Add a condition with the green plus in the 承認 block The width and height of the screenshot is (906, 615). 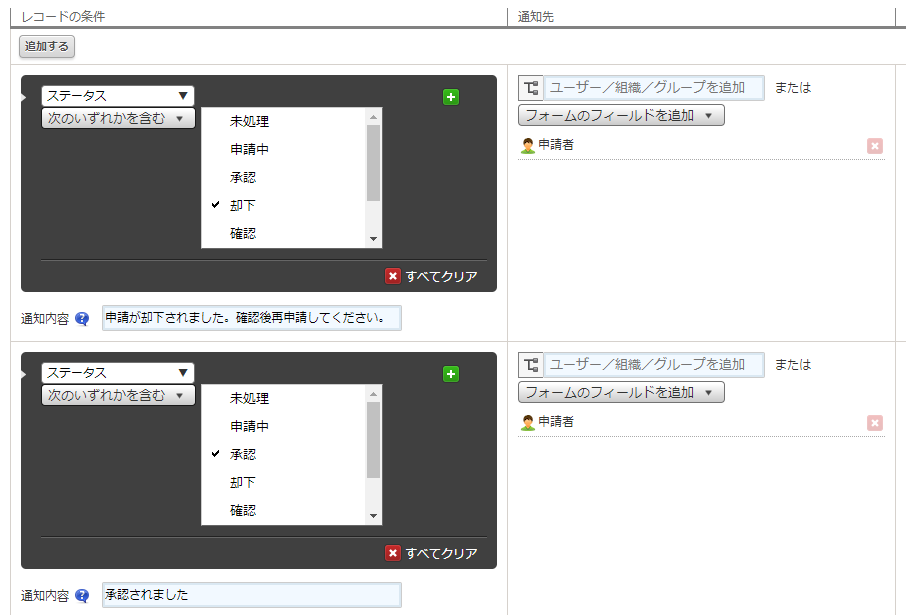pos(451,374)
